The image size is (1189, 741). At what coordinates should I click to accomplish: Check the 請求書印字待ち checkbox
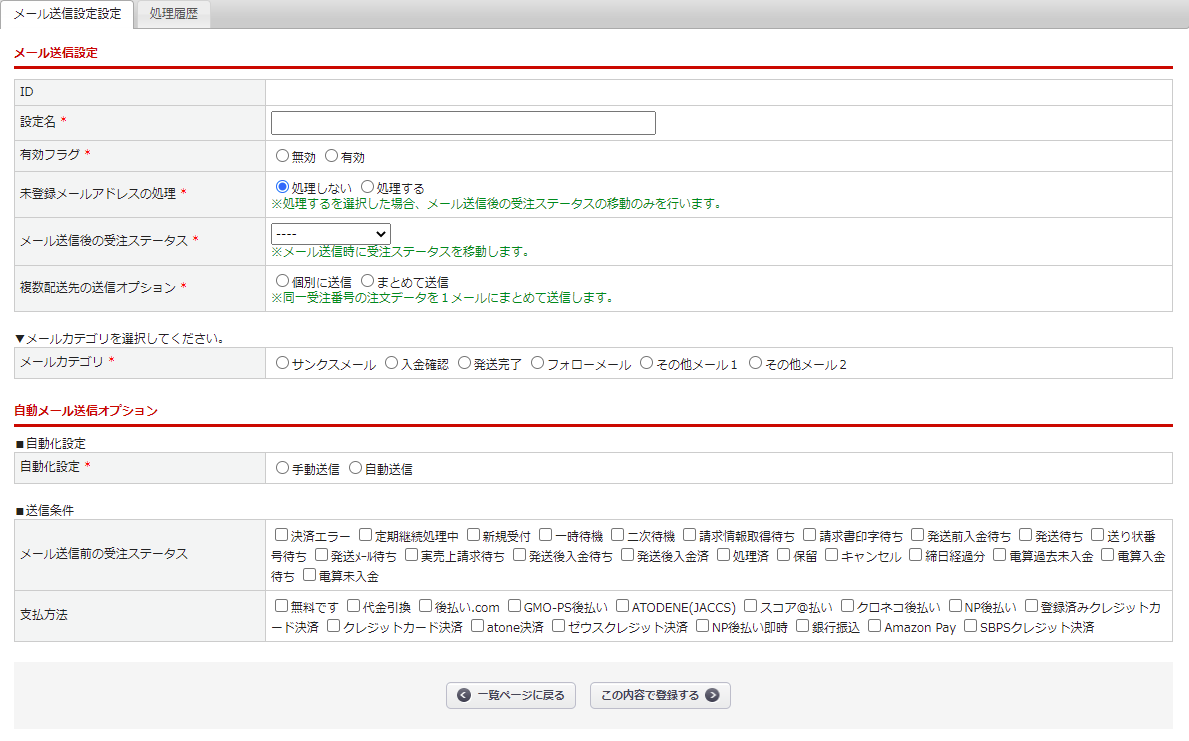tap(810, 535)
